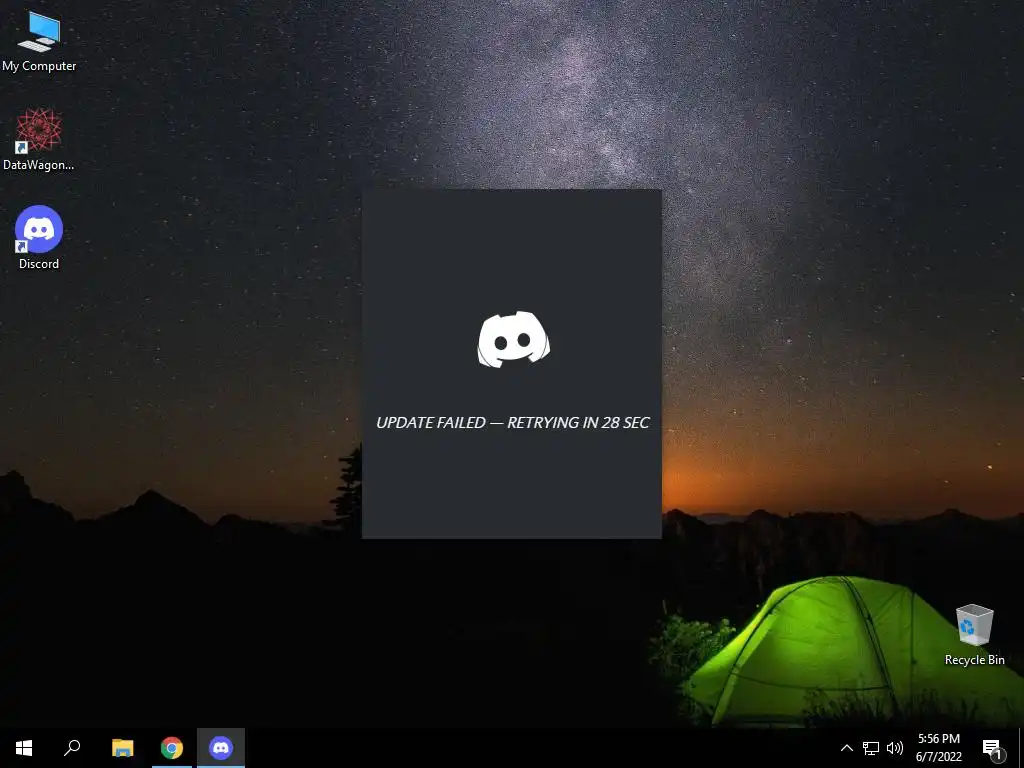Click Discord taskbar button

[x=221, y=748]
